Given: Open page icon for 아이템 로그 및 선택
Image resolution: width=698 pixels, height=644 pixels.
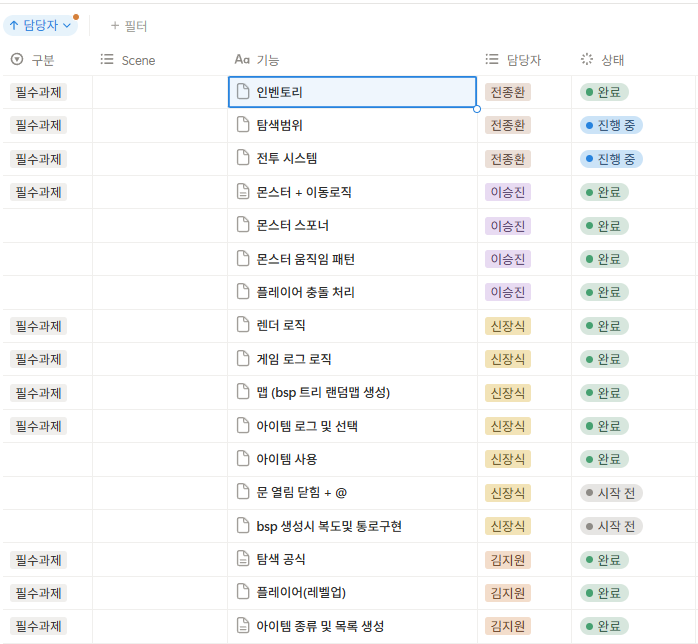Looking at the screenshot, I should coord(243,426).
